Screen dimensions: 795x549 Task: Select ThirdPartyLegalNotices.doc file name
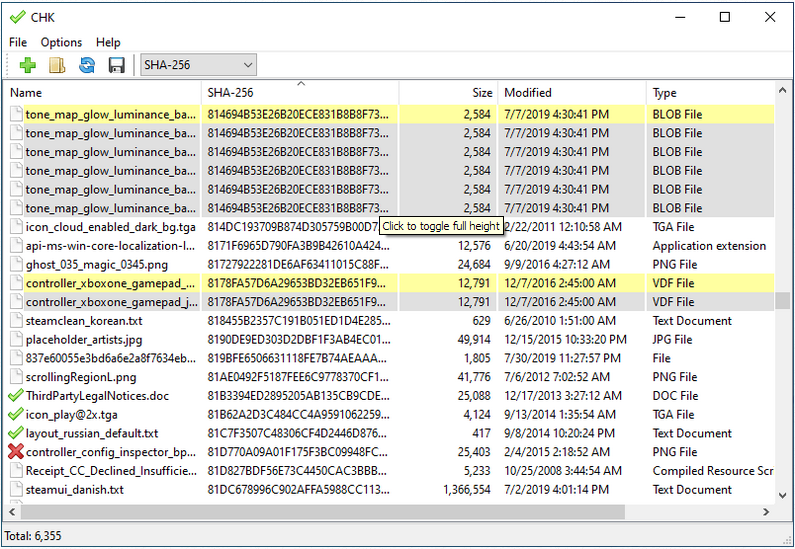(97, 396)
